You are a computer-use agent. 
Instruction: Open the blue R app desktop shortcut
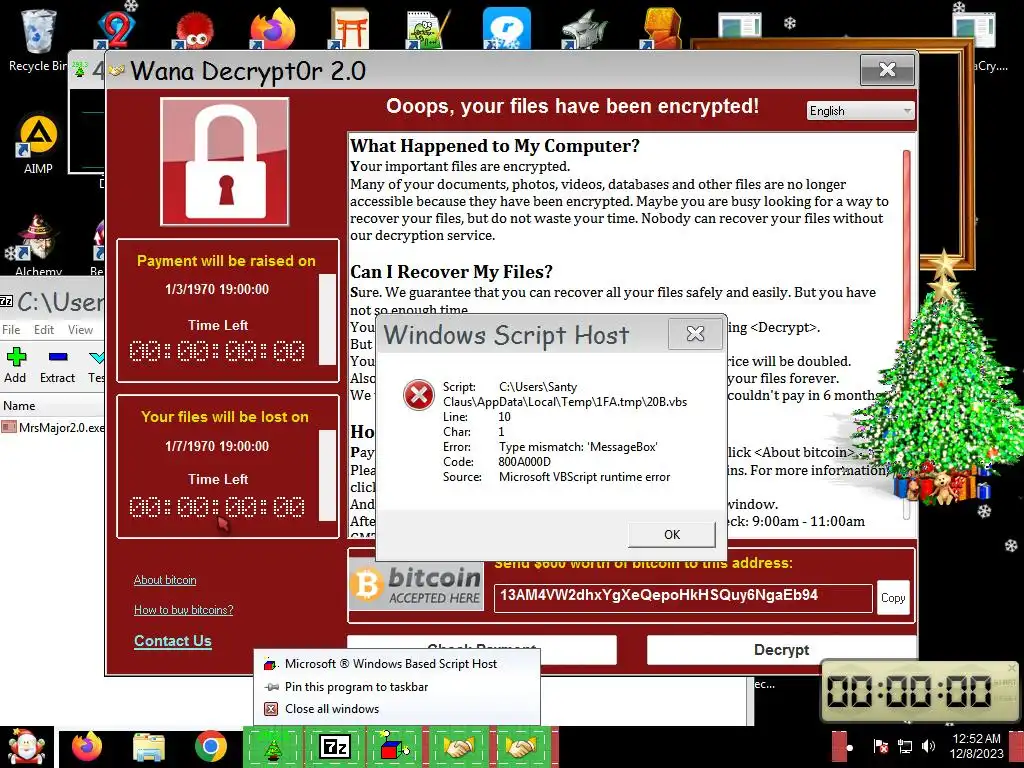click(507, 29)
